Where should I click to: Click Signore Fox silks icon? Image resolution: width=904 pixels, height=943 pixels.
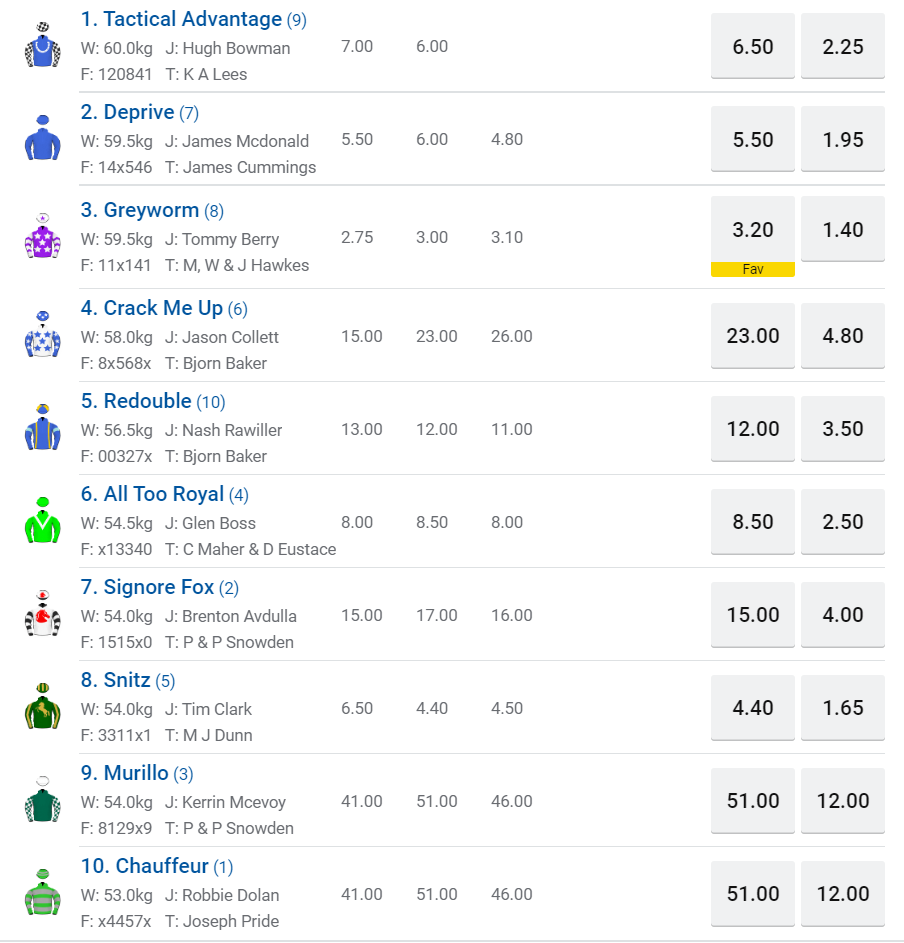pos(43,614)
